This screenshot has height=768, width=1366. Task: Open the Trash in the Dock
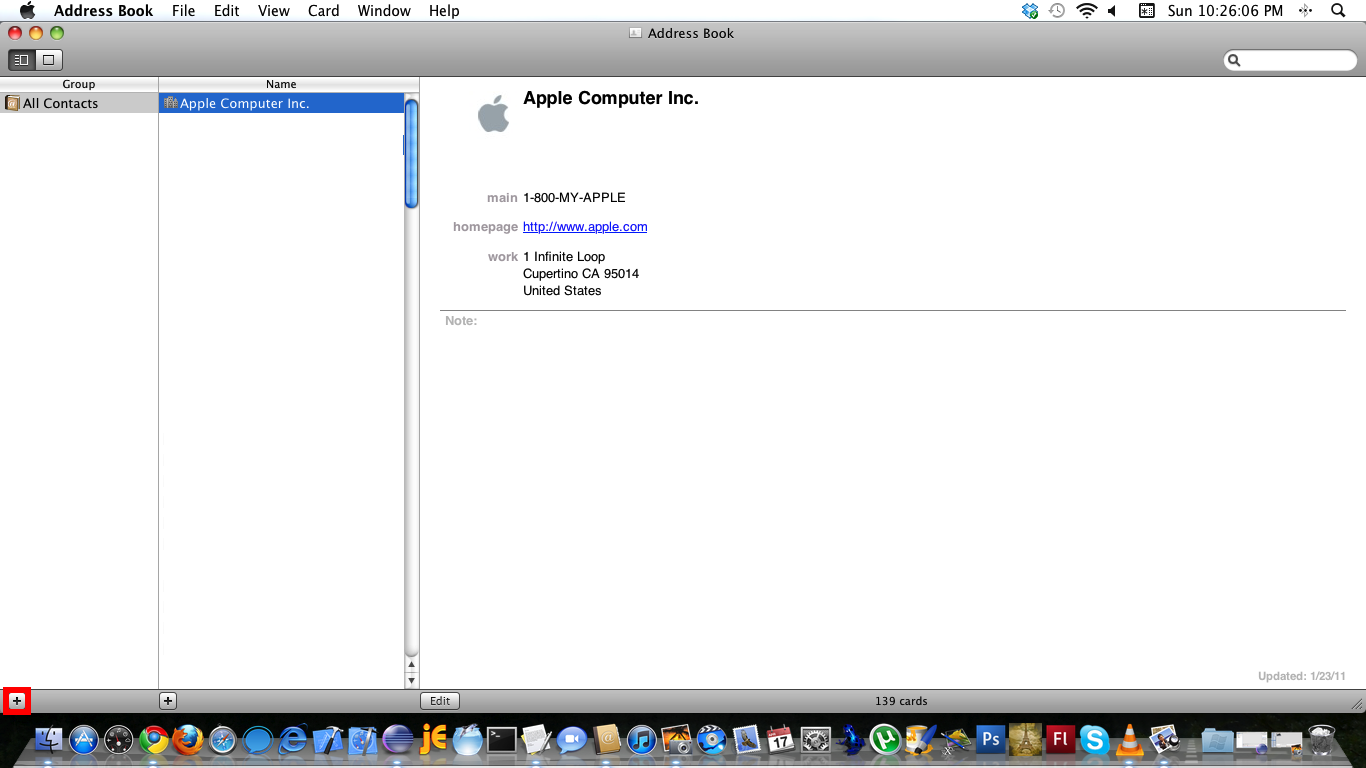[x=1321, y=740]
